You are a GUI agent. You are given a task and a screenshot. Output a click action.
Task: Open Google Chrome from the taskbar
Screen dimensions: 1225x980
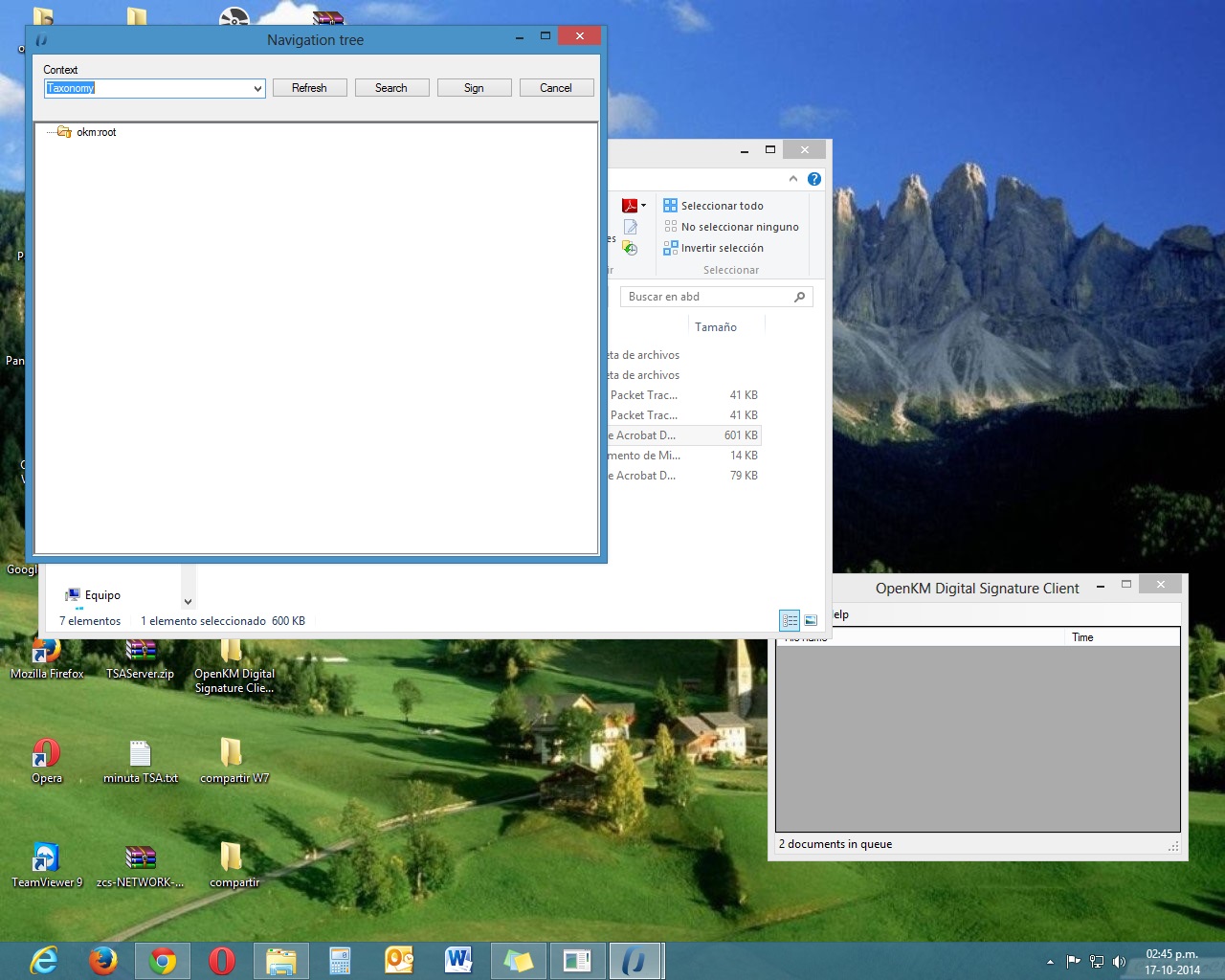pyautogui.click(x=163, y=961)
